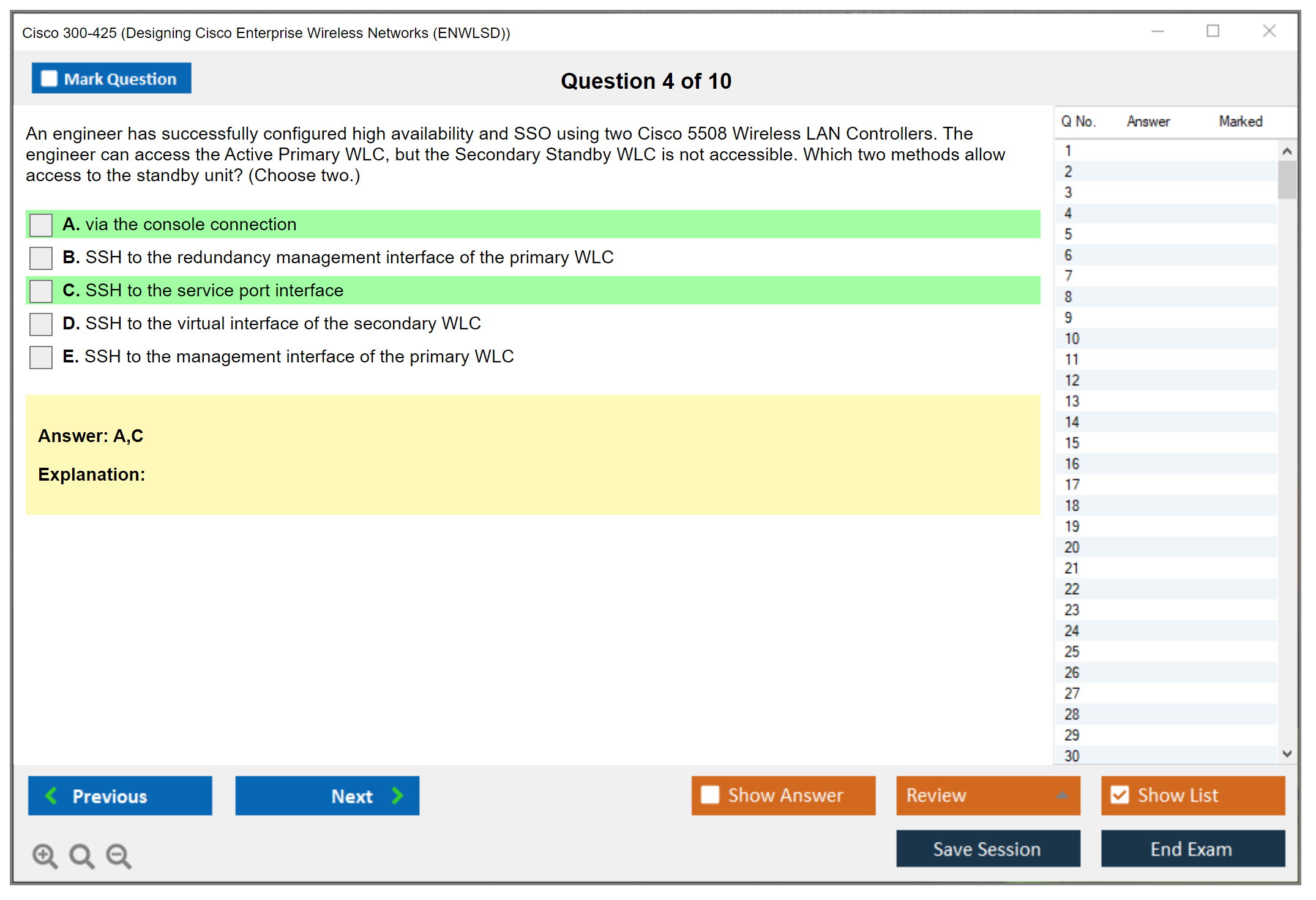
Task: Toggle the Mark Question checkbox
Action: tap(49, 78)
